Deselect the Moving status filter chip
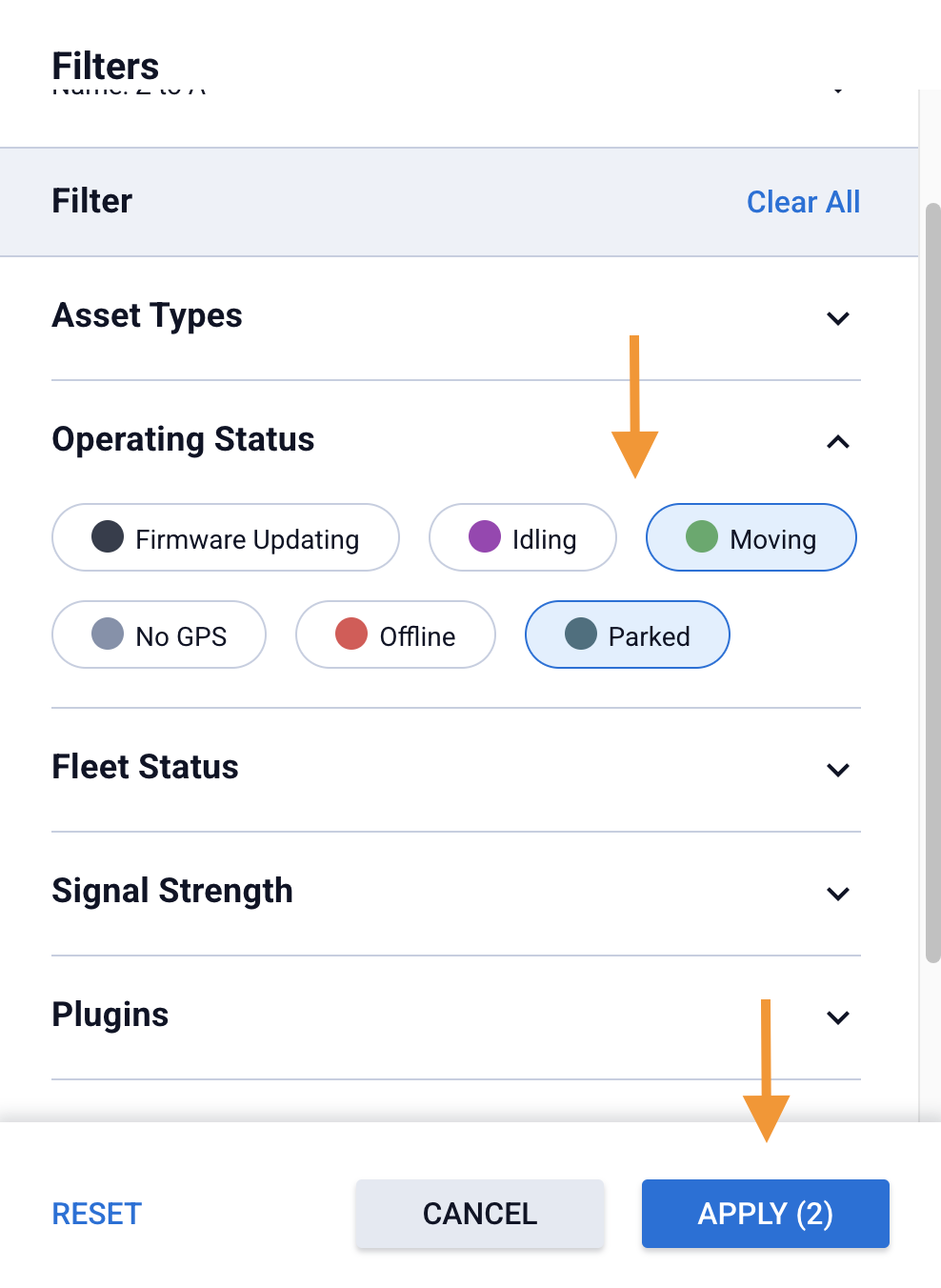The image size is (941, 1288). (751, 538)
